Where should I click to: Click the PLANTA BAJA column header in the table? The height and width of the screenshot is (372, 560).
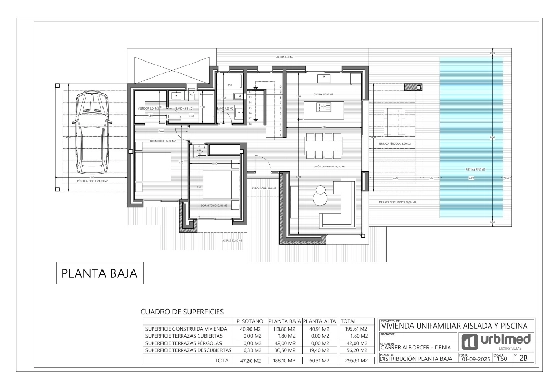click(x=285, y=321)
